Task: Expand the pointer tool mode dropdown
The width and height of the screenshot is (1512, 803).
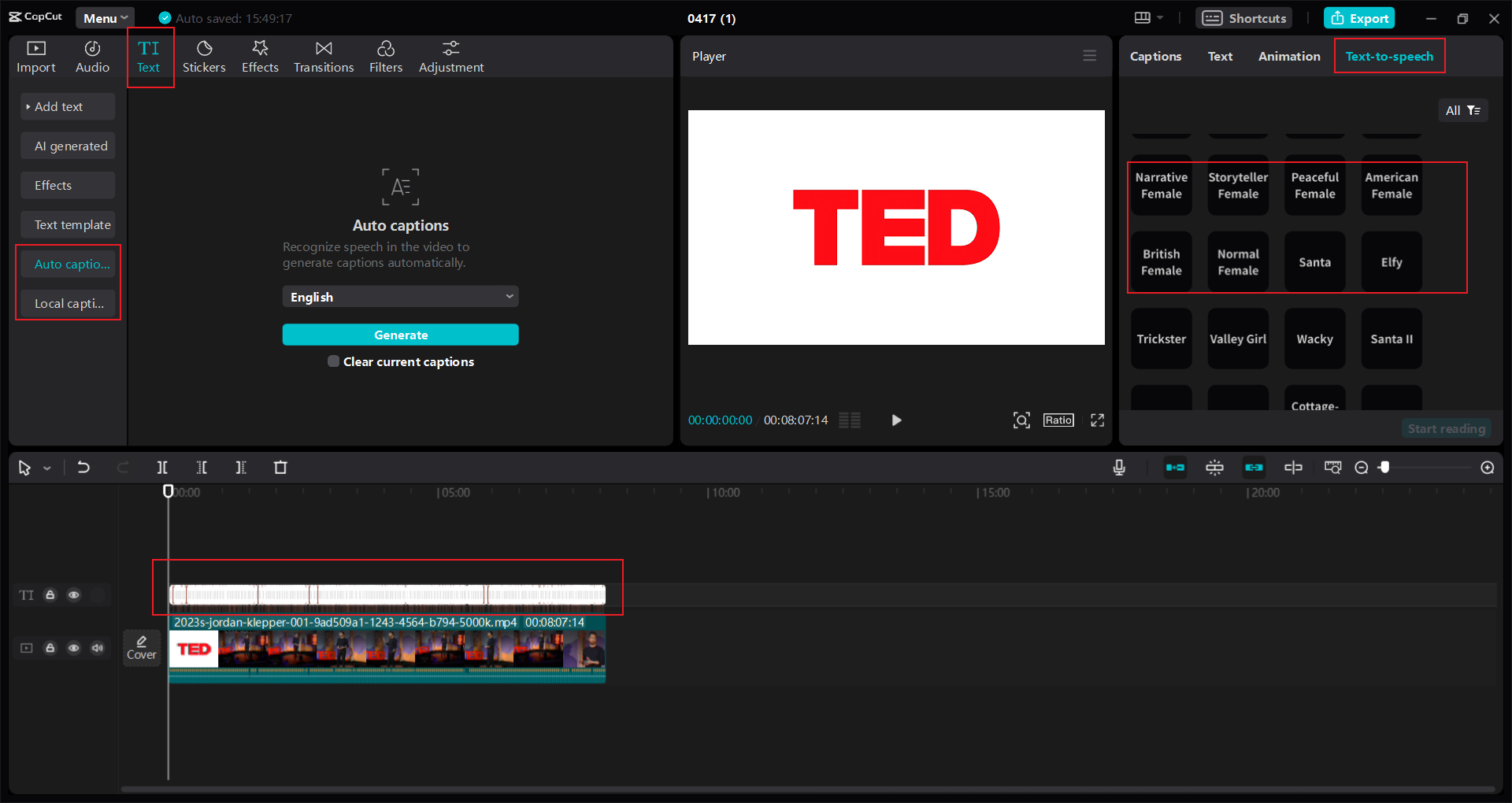Action: [47, 468]
